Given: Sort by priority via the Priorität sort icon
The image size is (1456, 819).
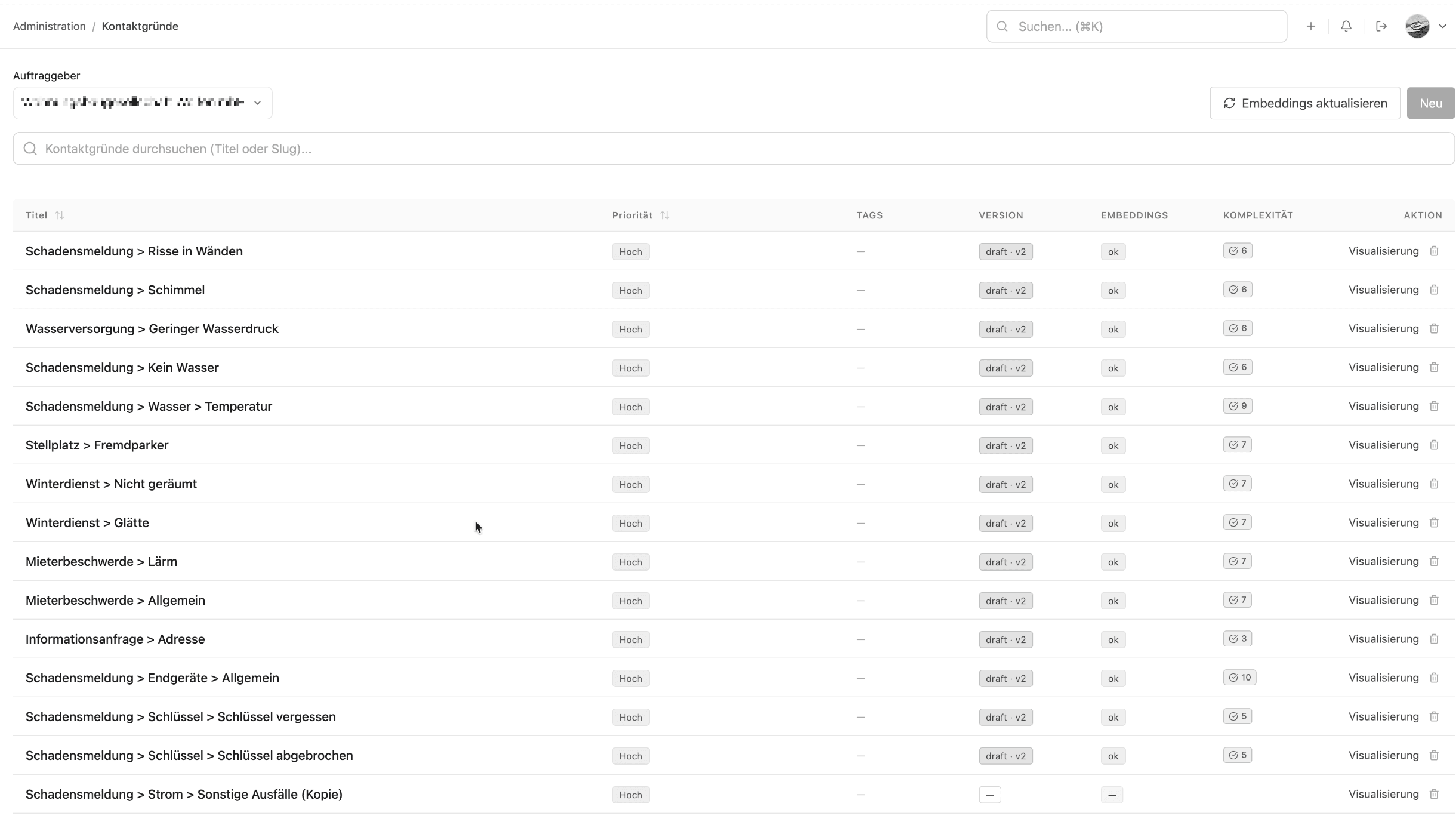Looking at the screenshot, I should (x=665, y=215).
